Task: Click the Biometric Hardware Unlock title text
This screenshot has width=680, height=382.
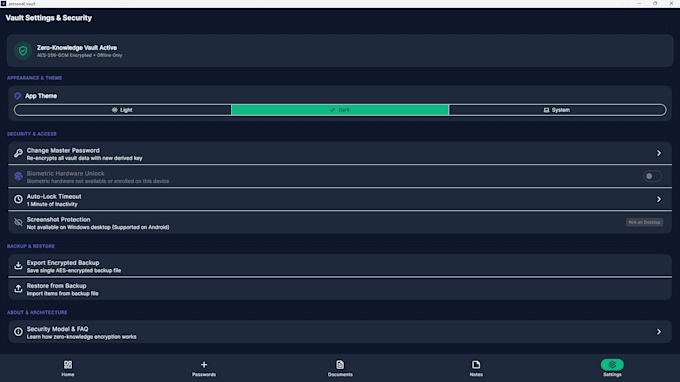Action: pos(65,173)
